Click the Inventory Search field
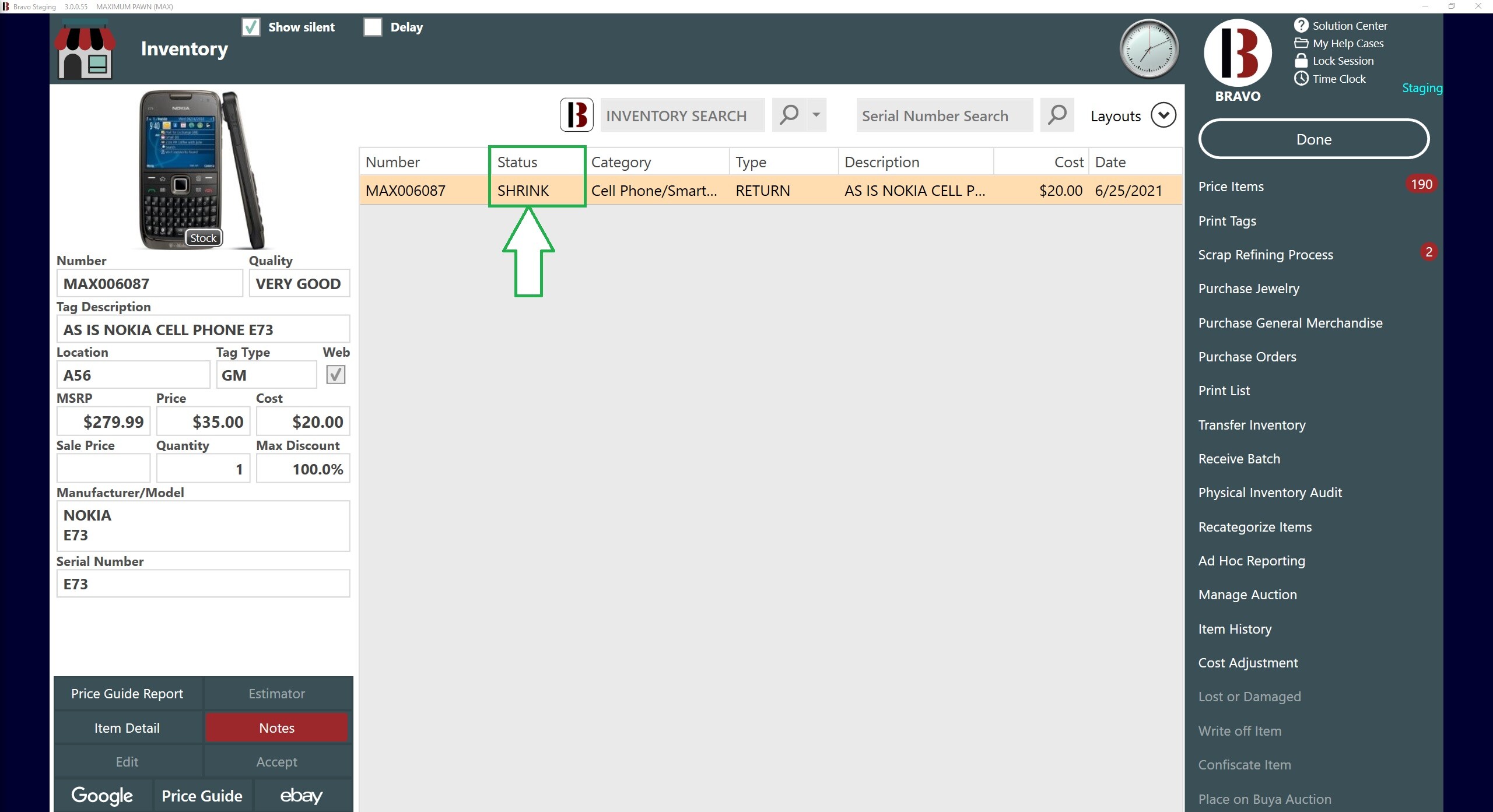Image resolution: width=1493 pixels, height=812 pixels. (682, 115)
